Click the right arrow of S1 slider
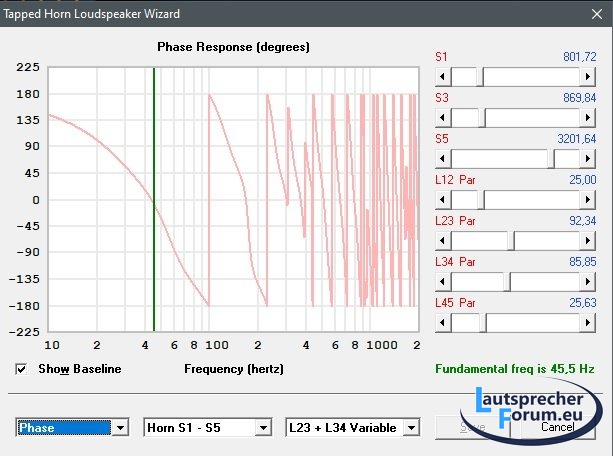The image size is (613, 456). (589, 77)
